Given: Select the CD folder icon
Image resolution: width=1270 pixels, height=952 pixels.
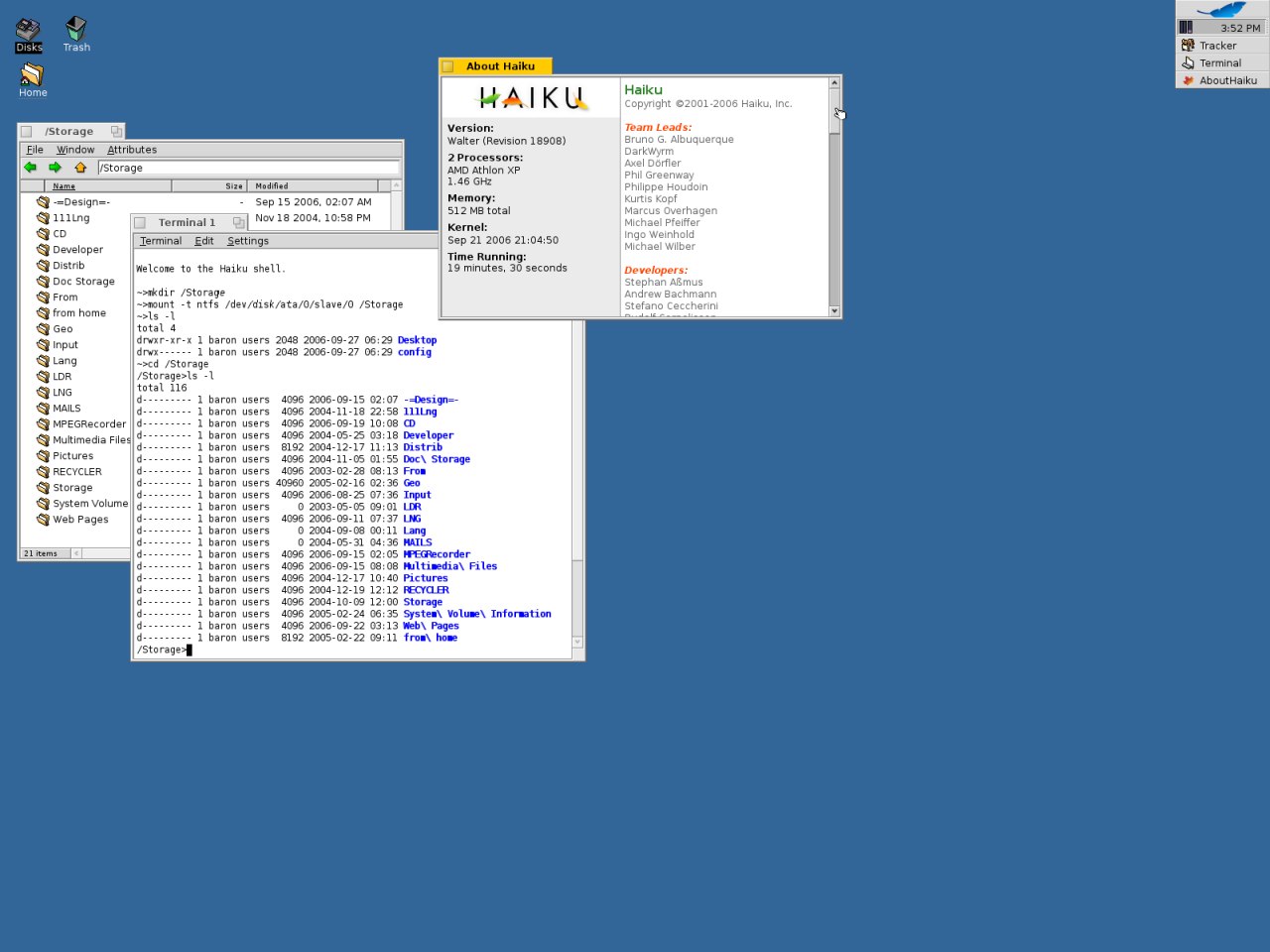Looking at the screenshot, I should [43, 234].
